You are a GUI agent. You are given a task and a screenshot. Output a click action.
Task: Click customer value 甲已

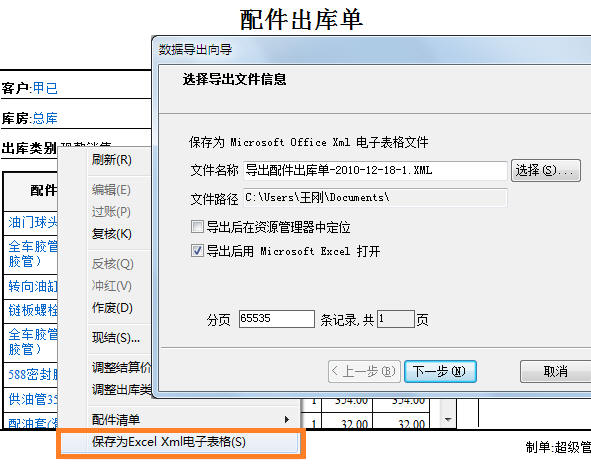pos(45,88)
